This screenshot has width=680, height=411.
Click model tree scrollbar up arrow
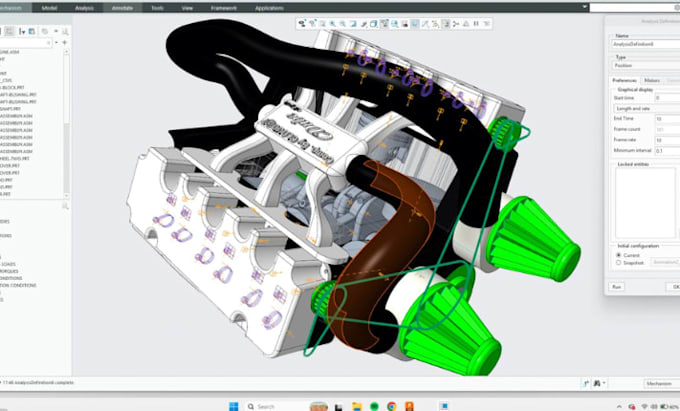tap(66, 52)
